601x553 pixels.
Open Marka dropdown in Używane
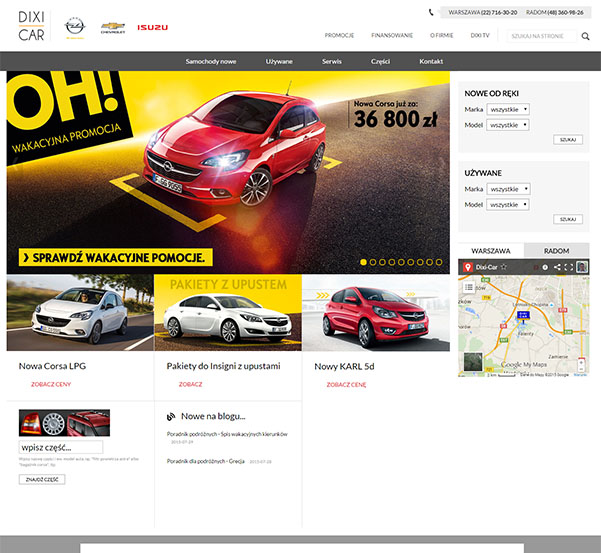(509, 189)
